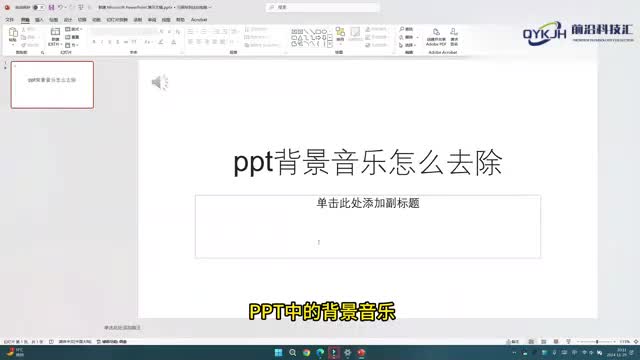This screenshot has width=640, height=360.
Task: Click the text highlight color button
Action: tap(161, 42)
